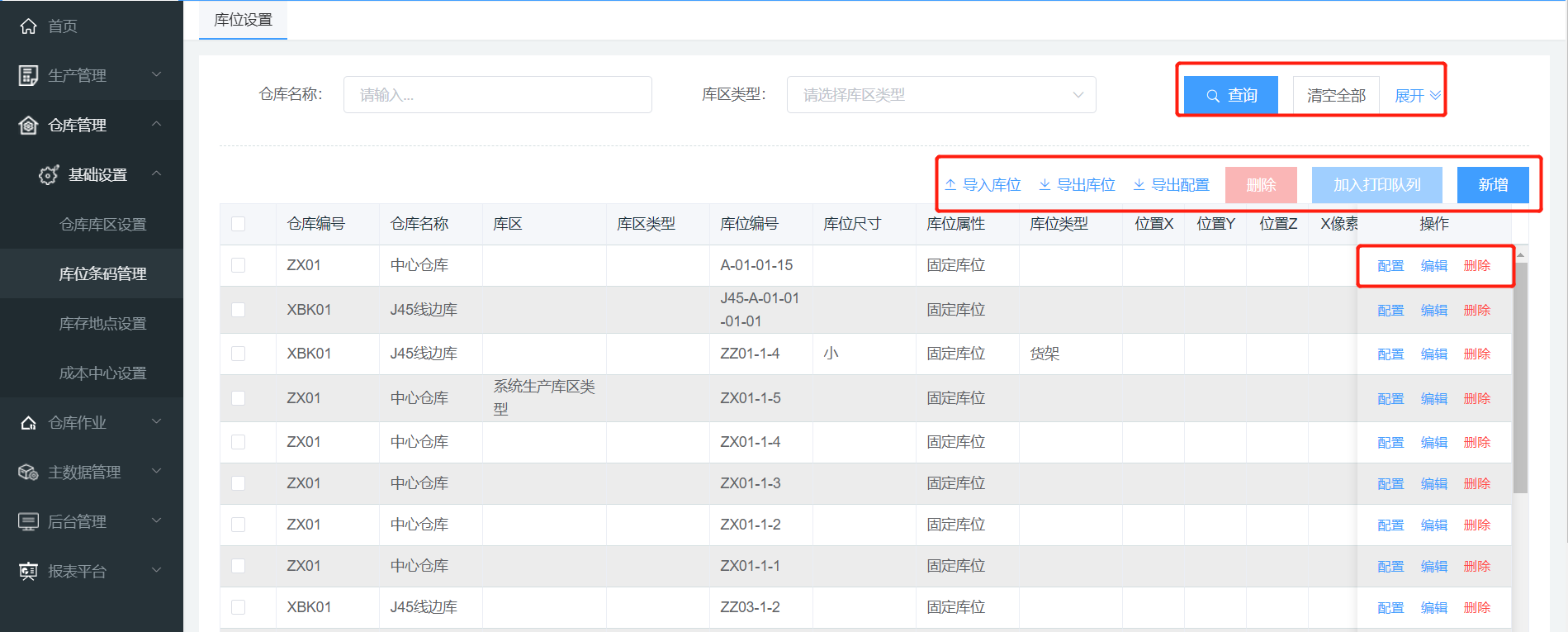Click the upload icon beside 导入库位
Viewport: 1568px width, 632px height.
tap(950, 185)
